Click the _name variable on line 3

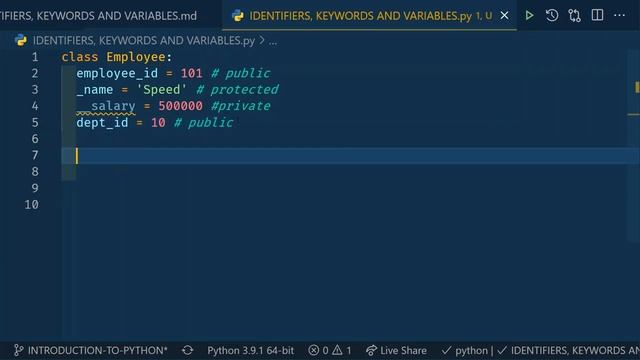pos(95,90)
